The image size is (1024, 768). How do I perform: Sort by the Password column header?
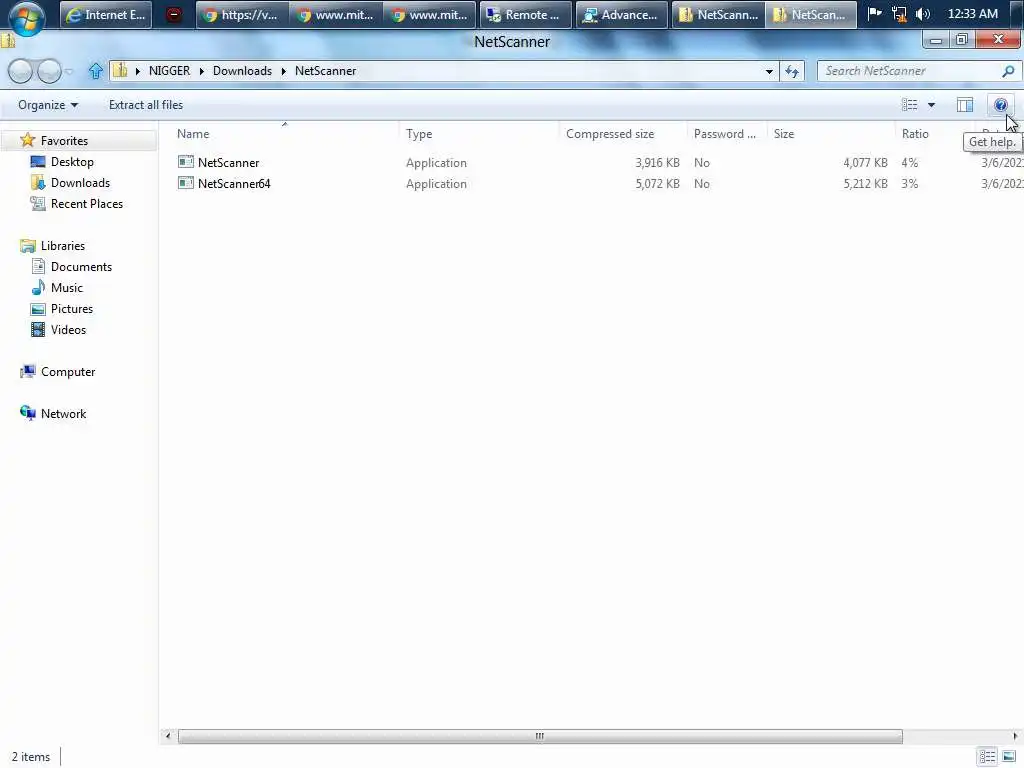(725, 134)
